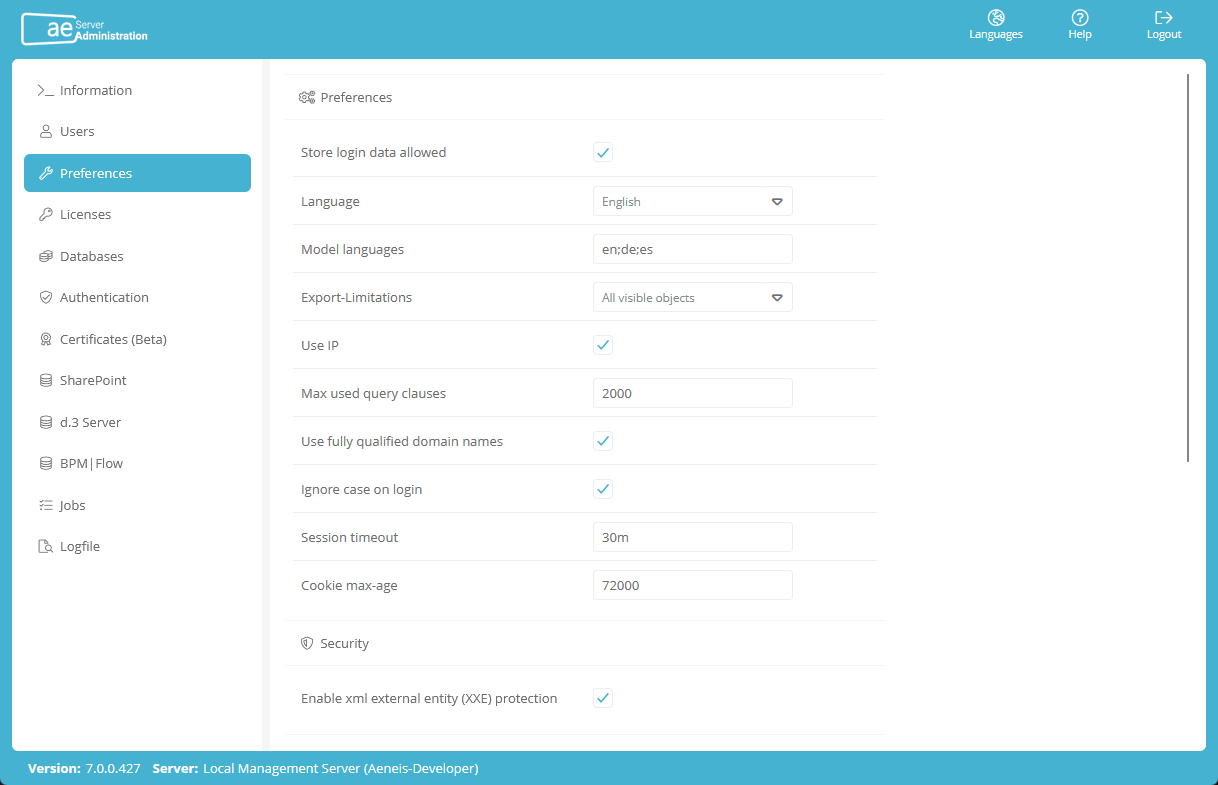Click the Languages globe icon

click(995, 18)
